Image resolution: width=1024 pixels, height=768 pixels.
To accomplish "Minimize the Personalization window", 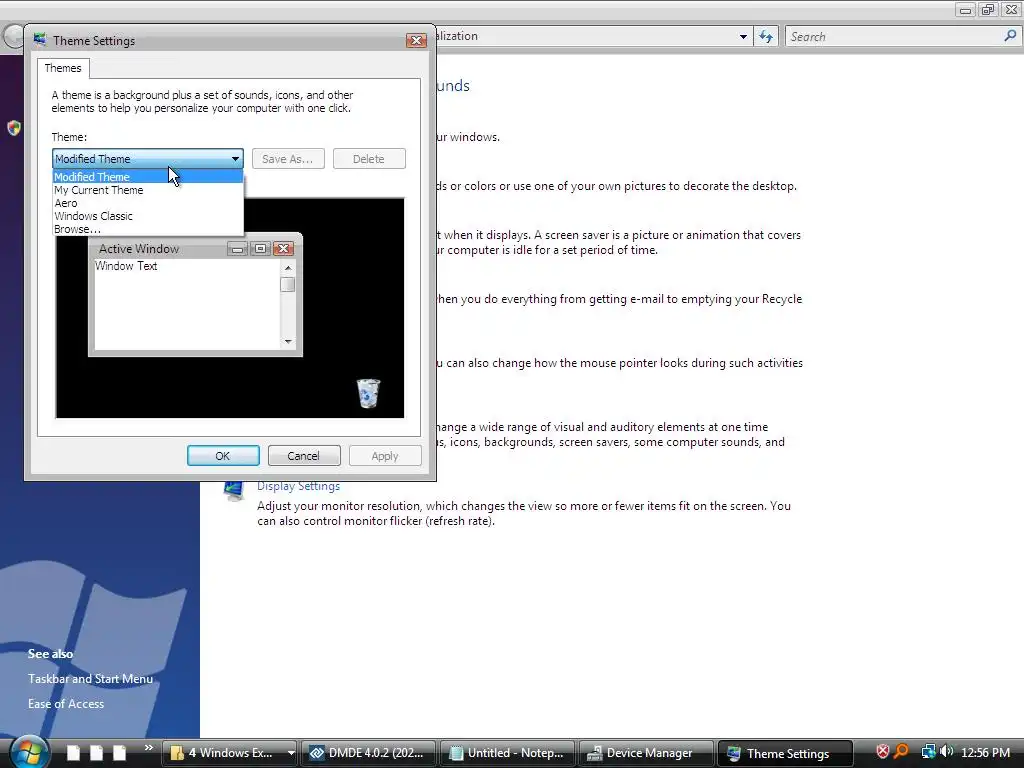I will tap(965, 10).
